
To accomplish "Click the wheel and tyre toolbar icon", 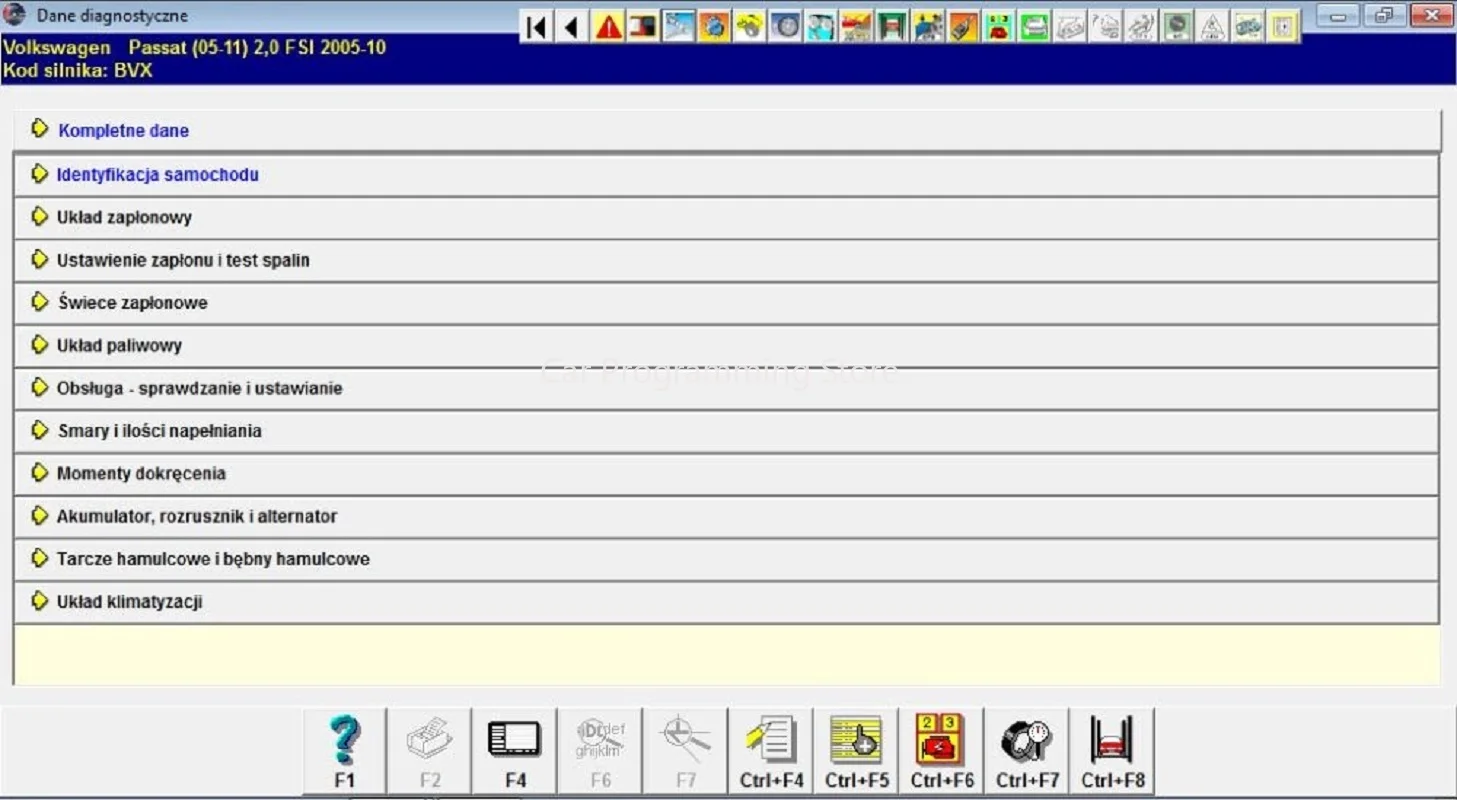I will (786, 23).
